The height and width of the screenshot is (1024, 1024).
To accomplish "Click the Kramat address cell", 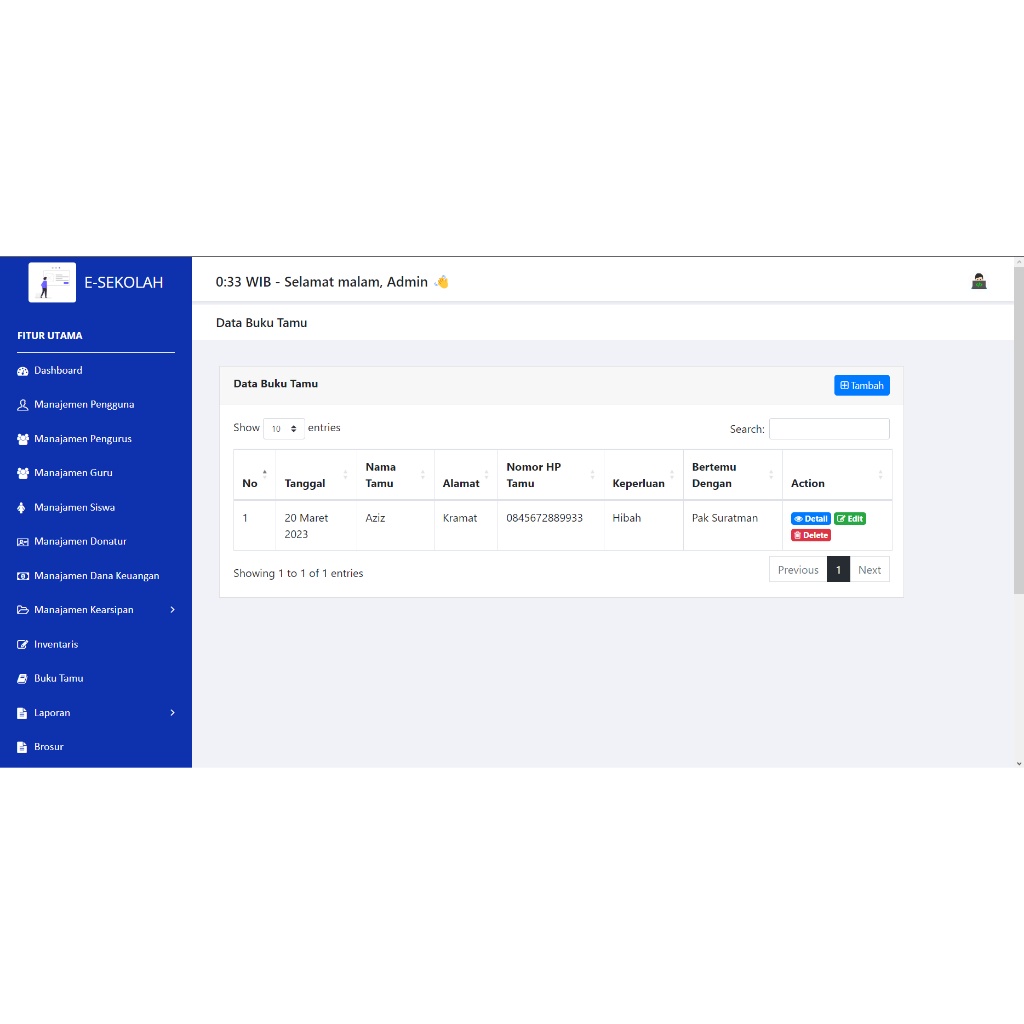I will 466,526.
